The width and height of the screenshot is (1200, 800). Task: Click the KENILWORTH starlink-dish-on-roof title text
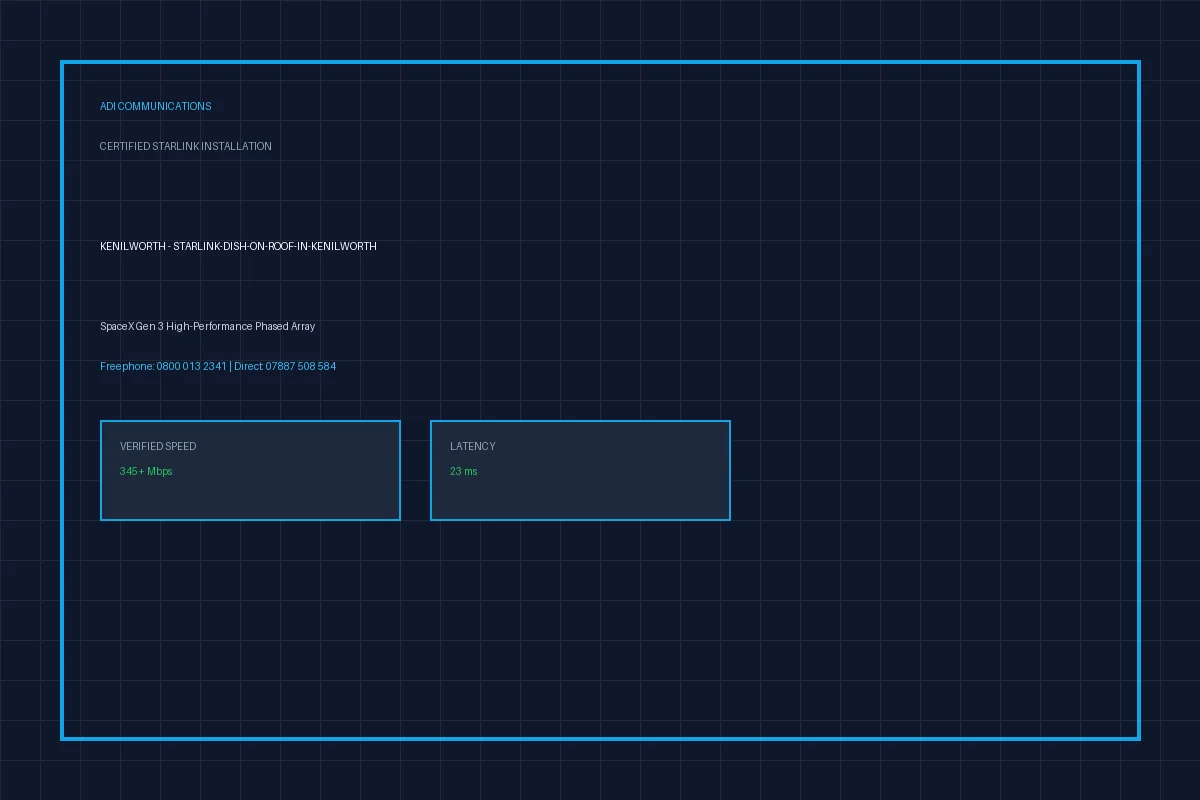point(238,246)
